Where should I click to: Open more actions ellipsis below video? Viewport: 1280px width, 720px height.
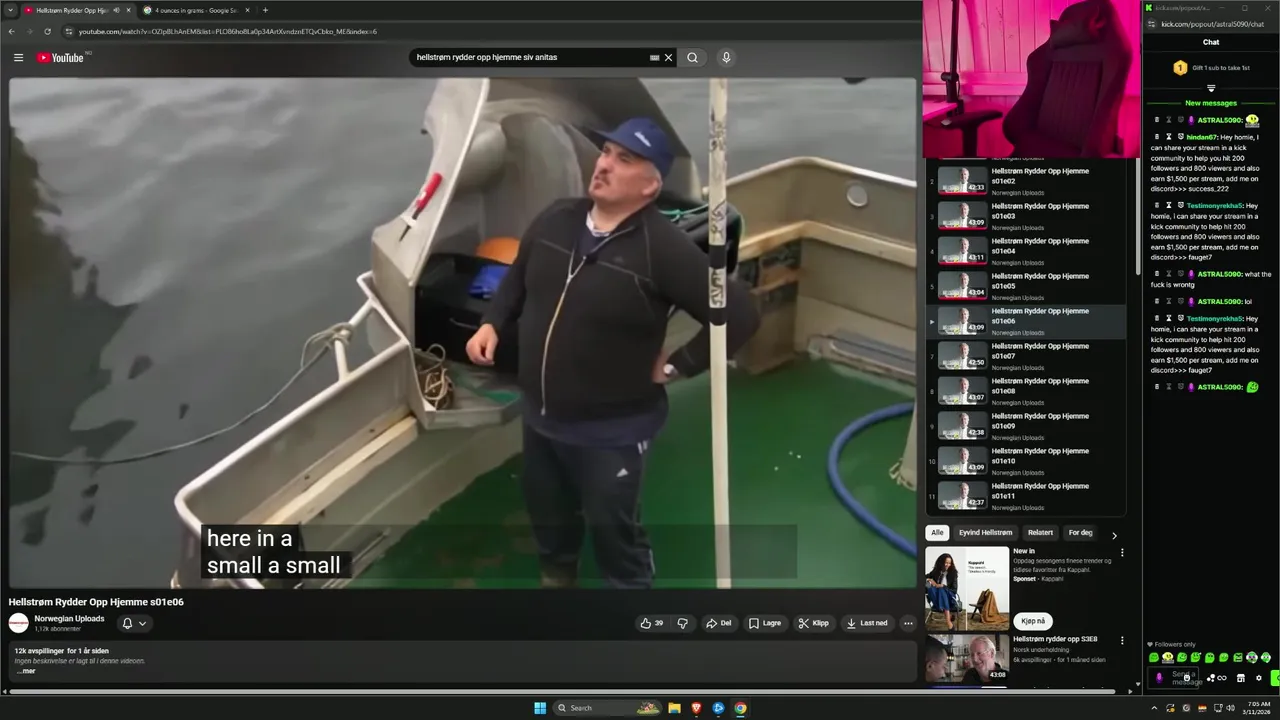908,623
